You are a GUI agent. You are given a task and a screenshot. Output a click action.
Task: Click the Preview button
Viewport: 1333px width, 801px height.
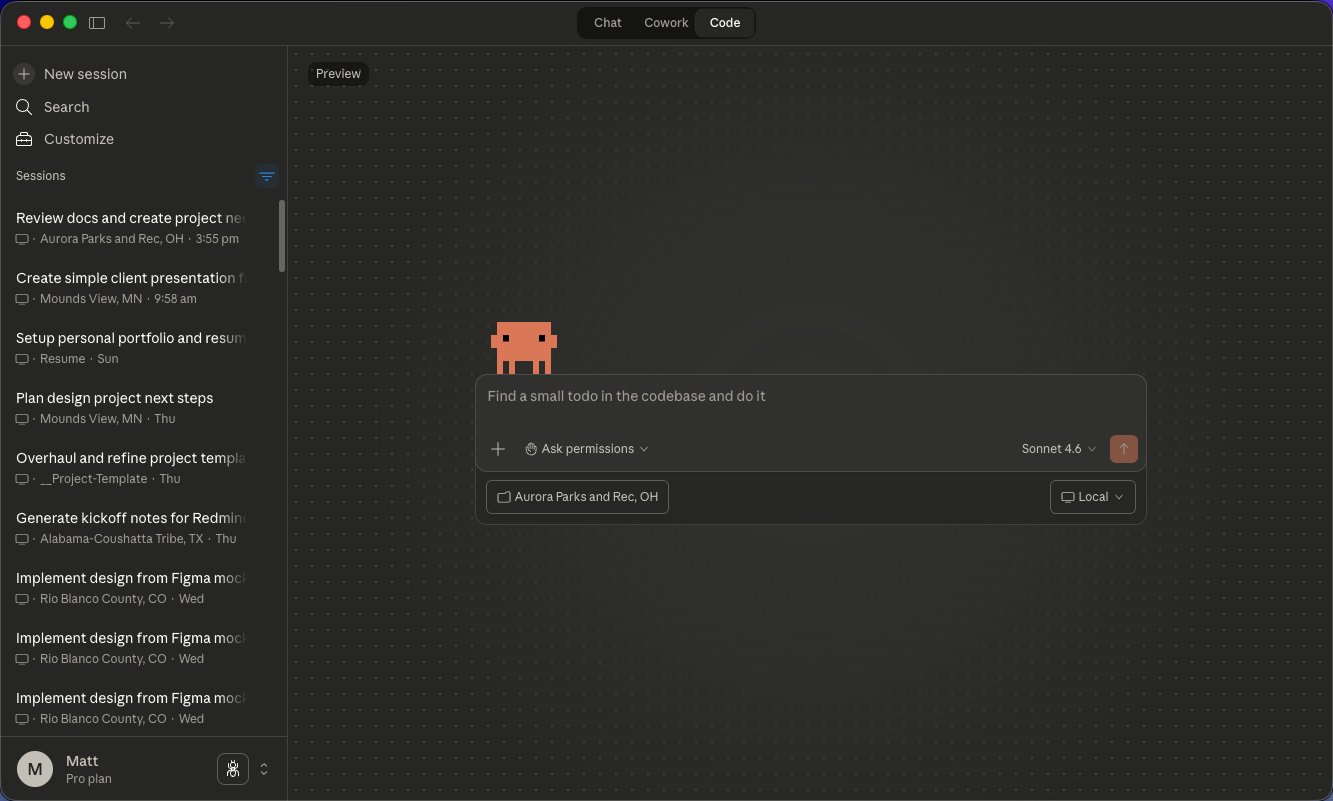tap(338, 74)
